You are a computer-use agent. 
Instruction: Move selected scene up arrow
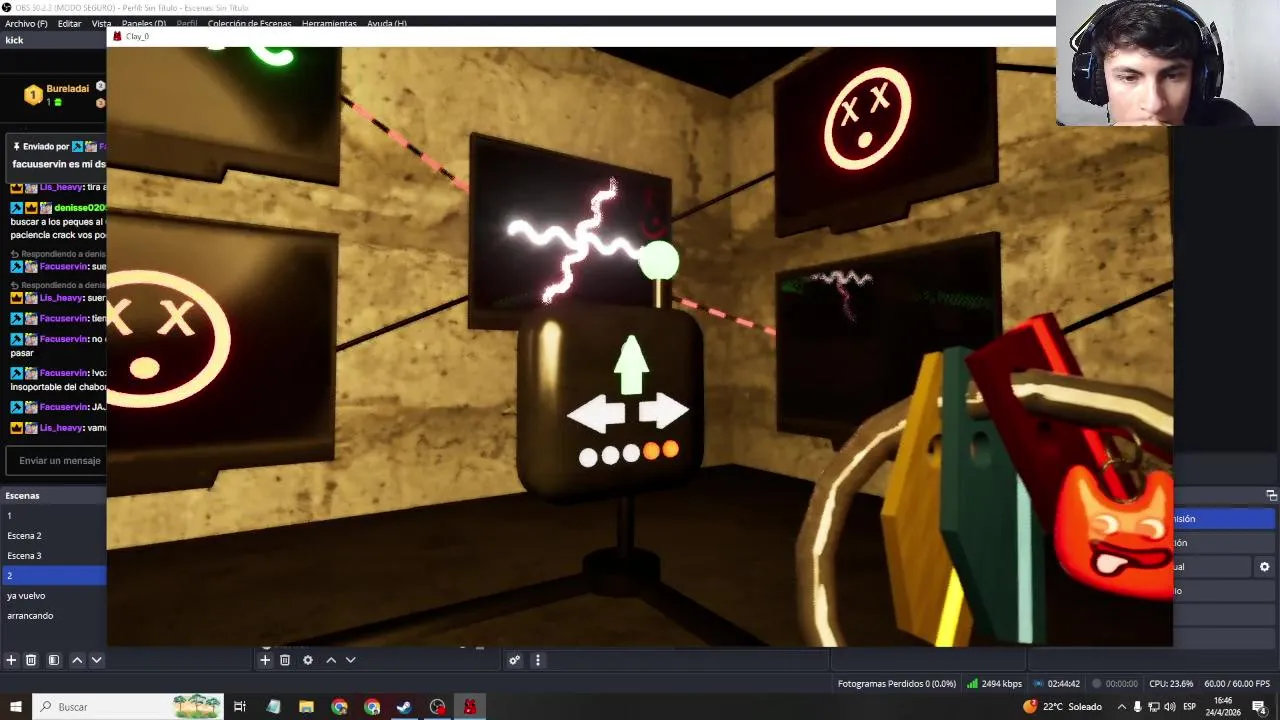coord(77,660)
